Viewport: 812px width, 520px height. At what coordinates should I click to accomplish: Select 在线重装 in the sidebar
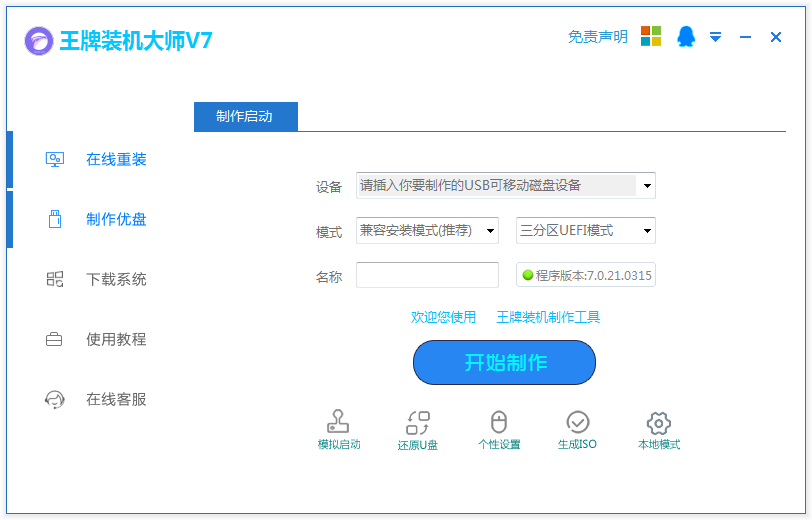tap(116, 159)
